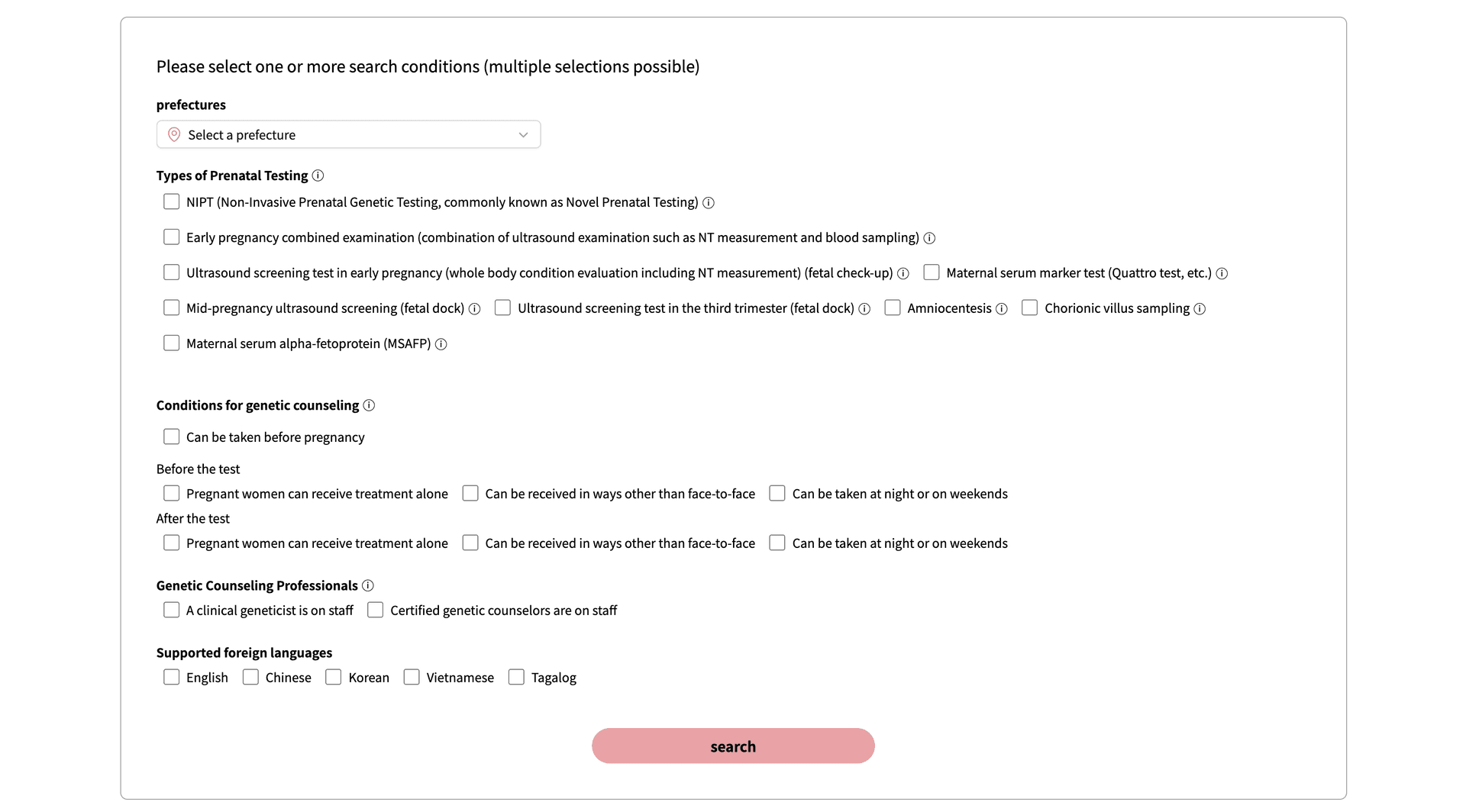View info for Early pregnancy combined examination

(929, 238)
